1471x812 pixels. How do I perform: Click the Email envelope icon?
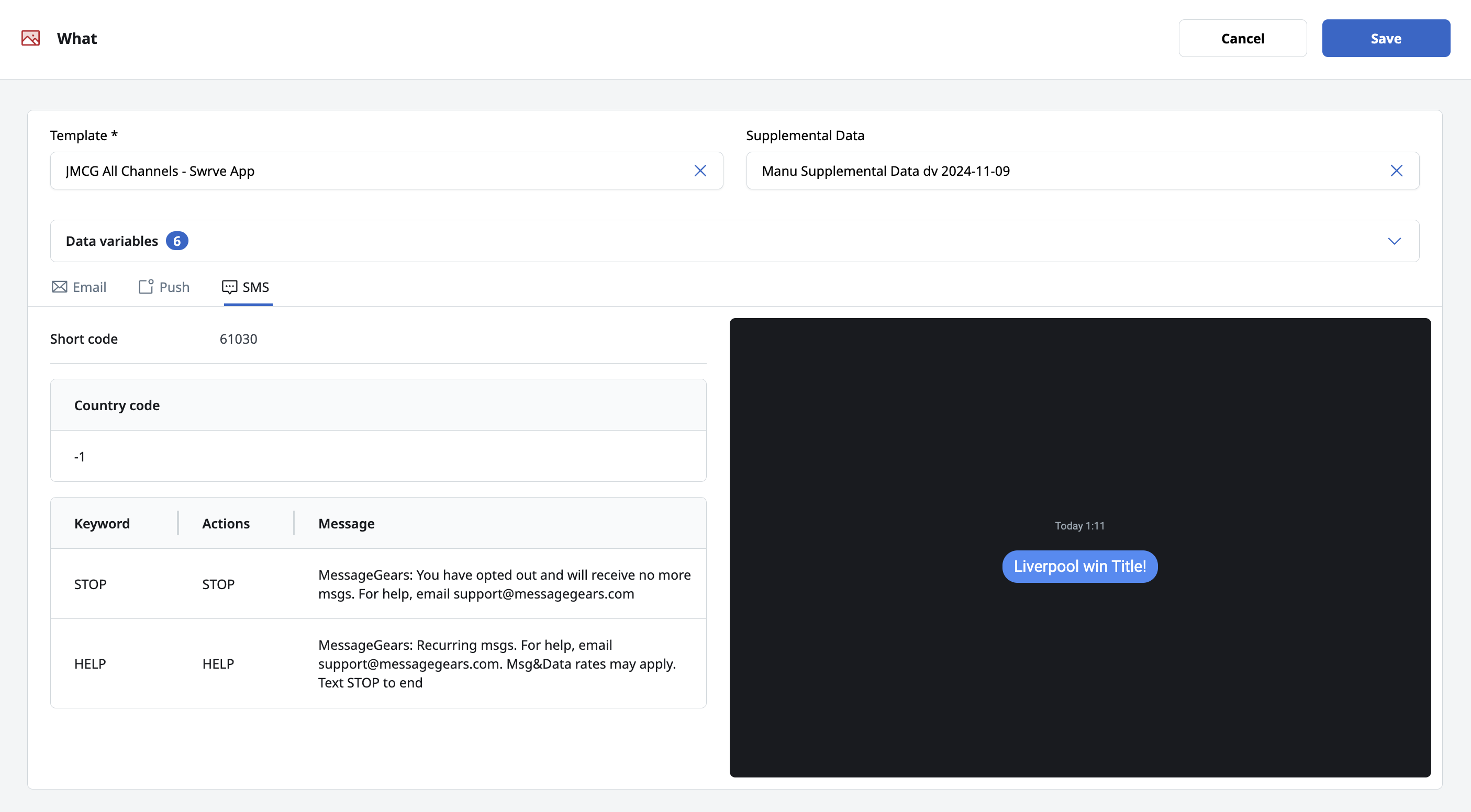click(59, 287)
